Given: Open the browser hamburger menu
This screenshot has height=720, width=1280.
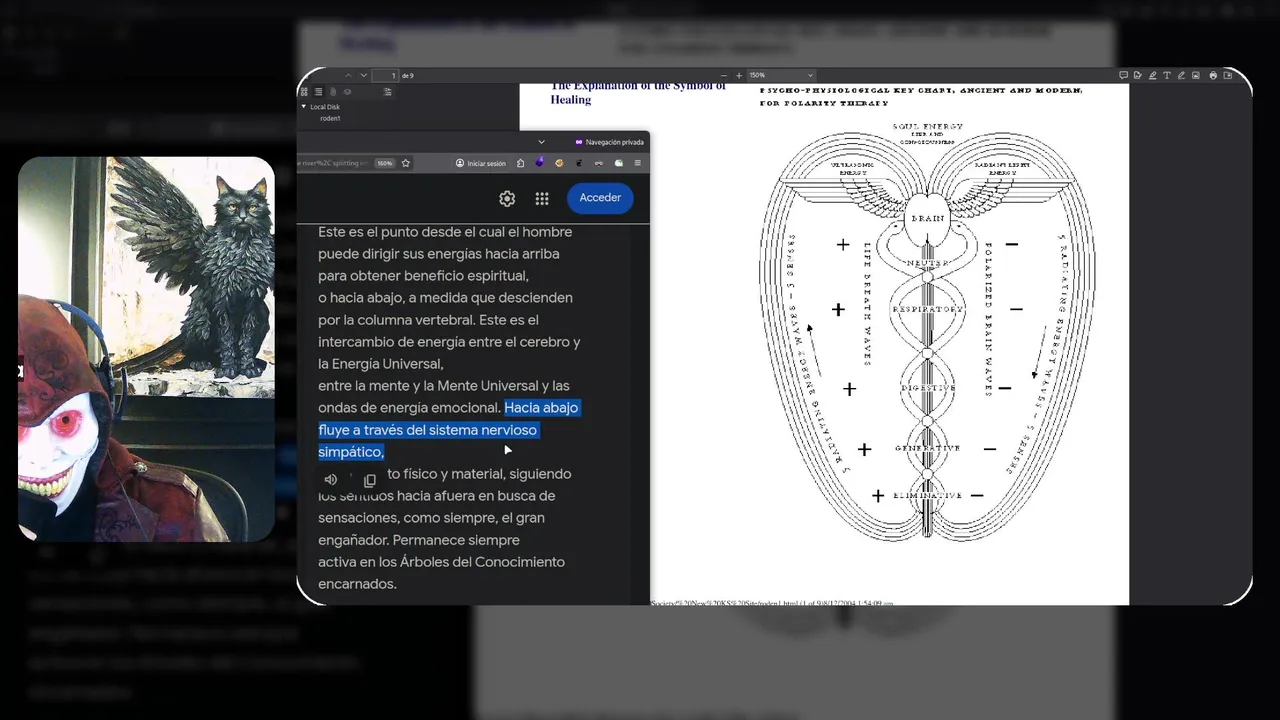Looking at the screenshot, I should click(637, 163).
